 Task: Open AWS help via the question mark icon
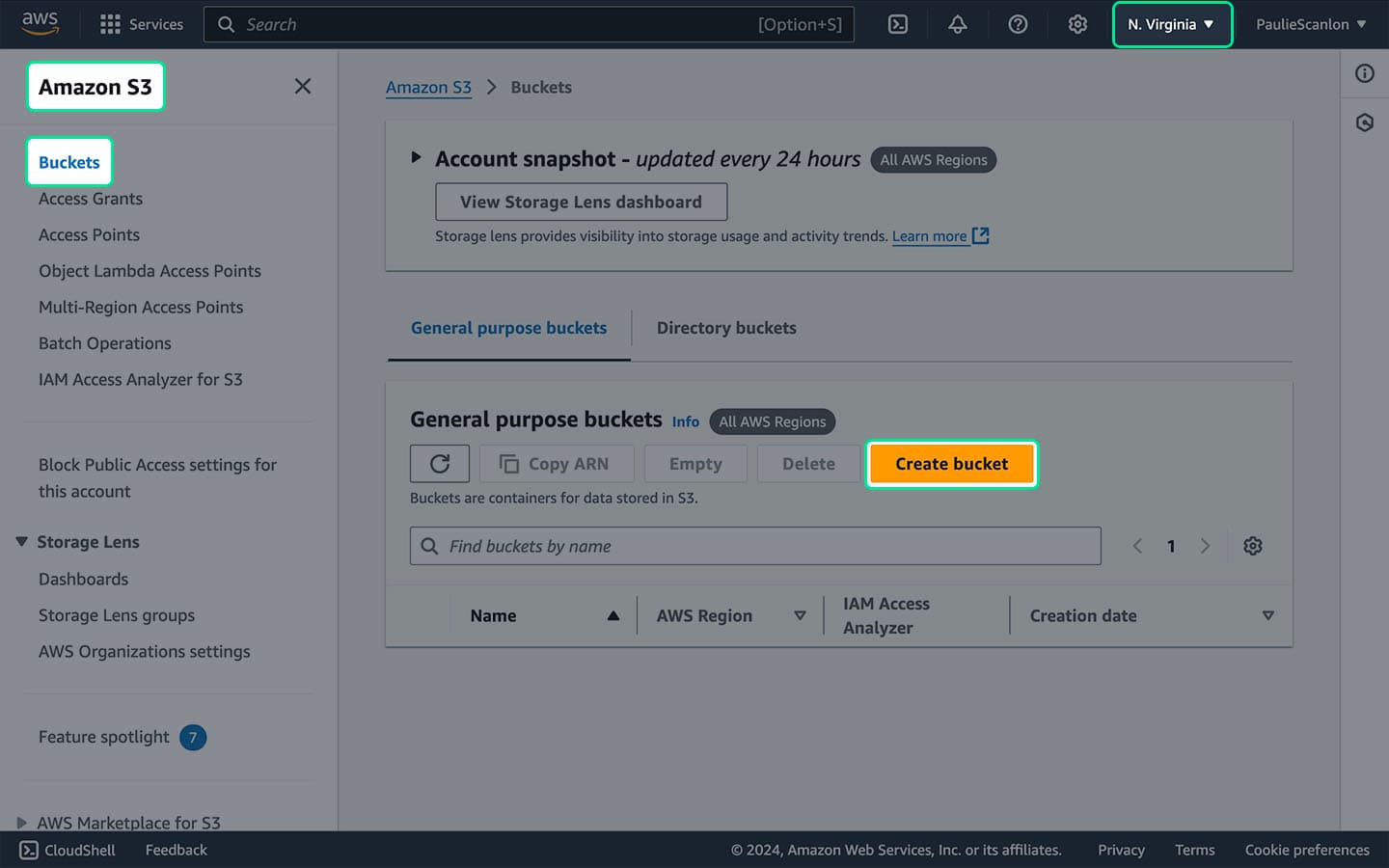1018,24
